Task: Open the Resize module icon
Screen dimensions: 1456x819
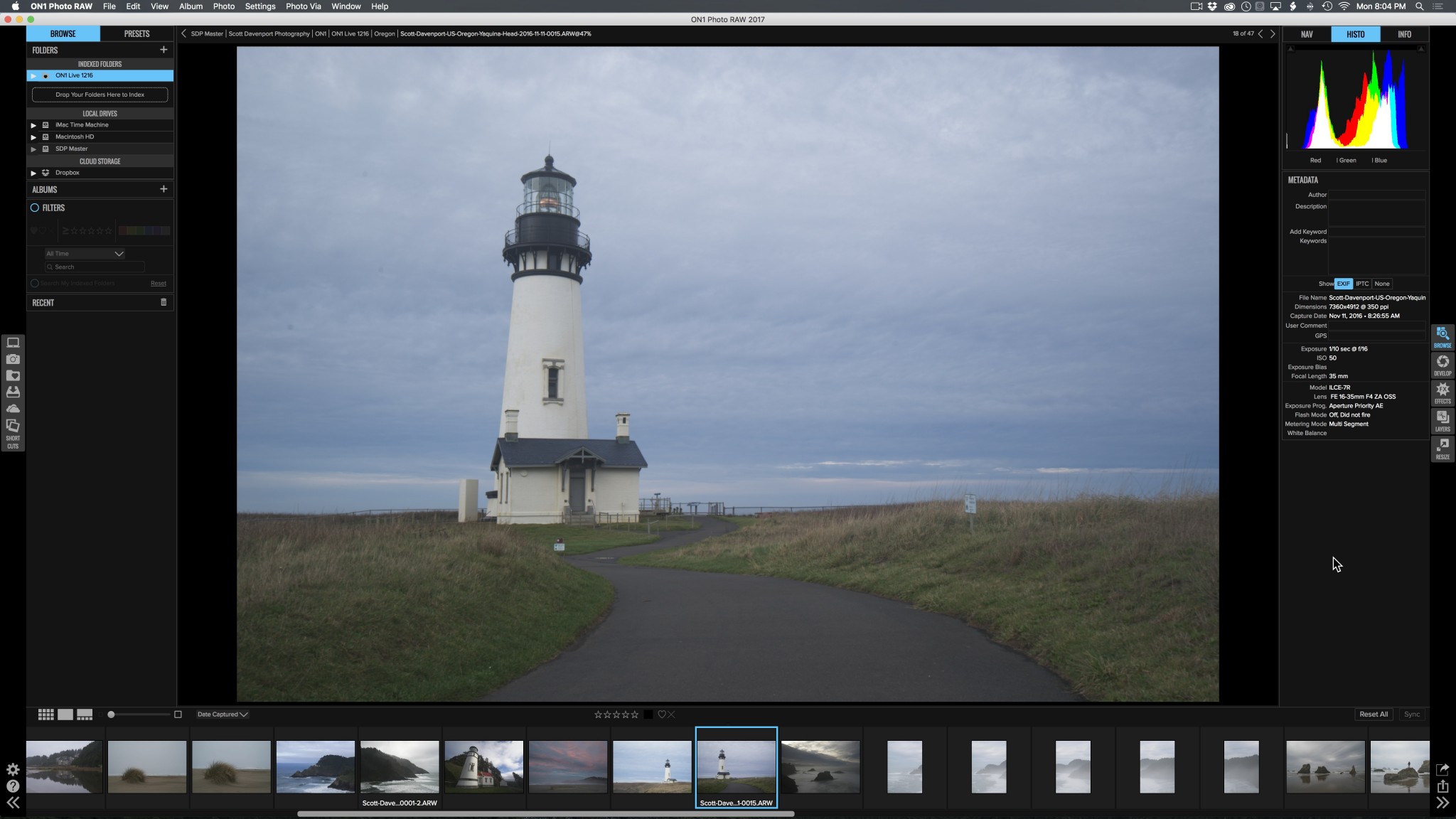Action: [1442, 448]
